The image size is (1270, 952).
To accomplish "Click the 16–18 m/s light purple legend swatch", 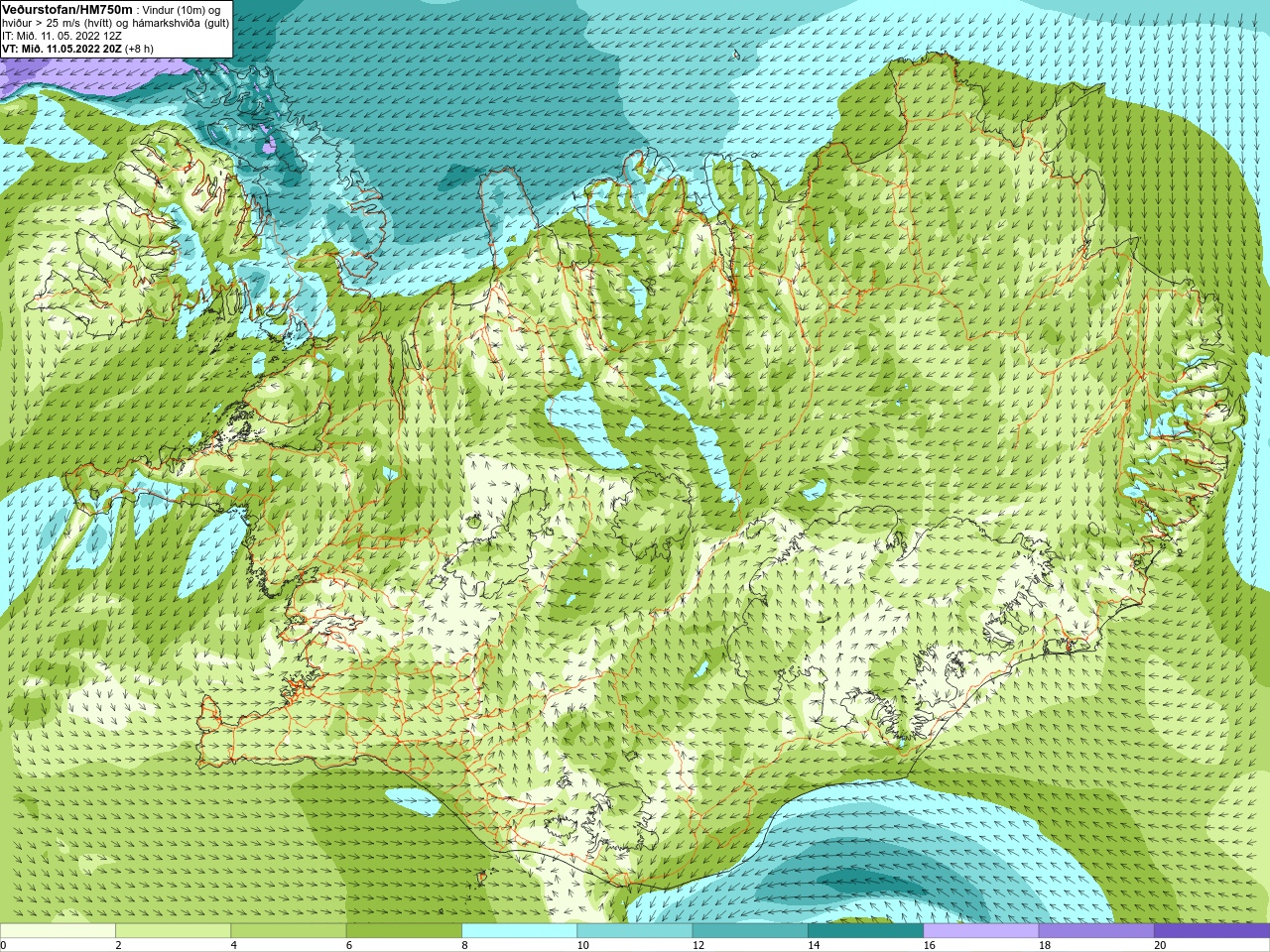I will click(x=980, y=931).
